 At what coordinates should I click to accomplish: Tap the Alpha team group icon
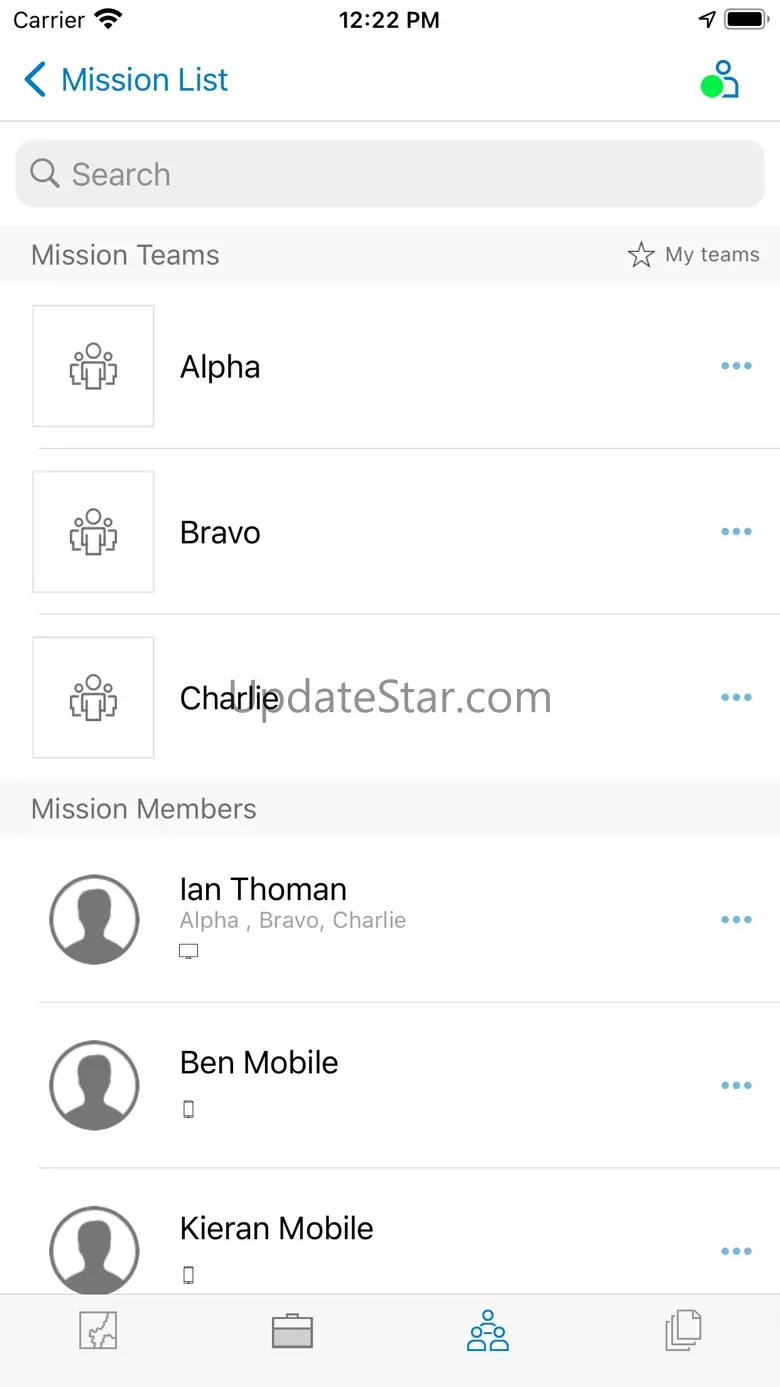click(93, 366)
